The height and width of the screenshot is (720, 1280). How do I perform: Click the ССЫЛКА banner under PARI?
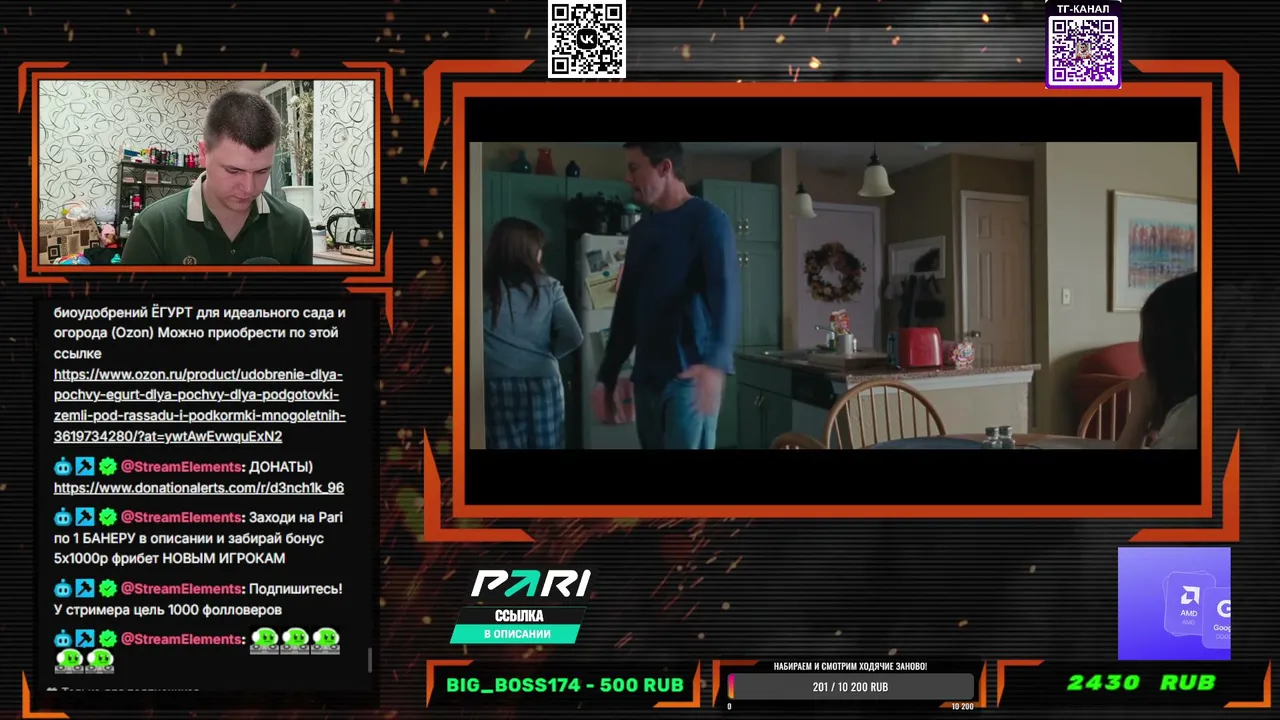[519, 616]
